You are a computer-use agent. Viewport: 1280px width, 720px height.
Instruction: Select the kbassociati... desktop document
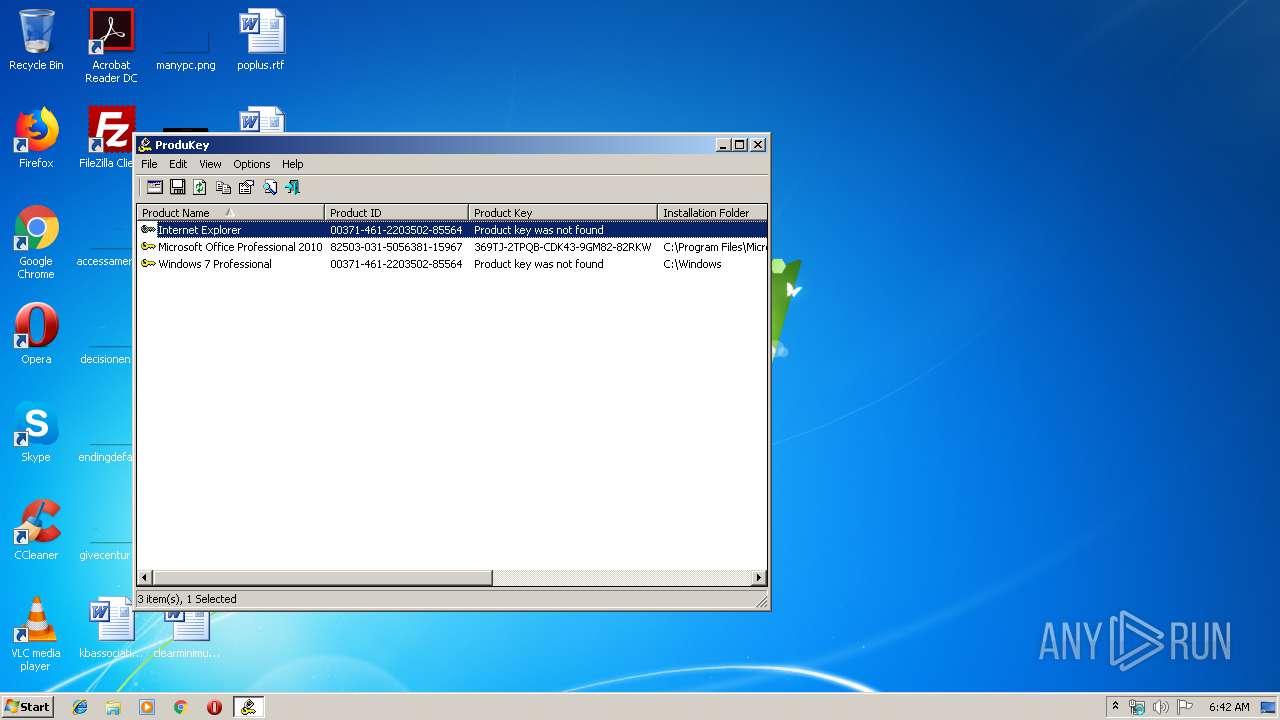[x=111, y=628]
